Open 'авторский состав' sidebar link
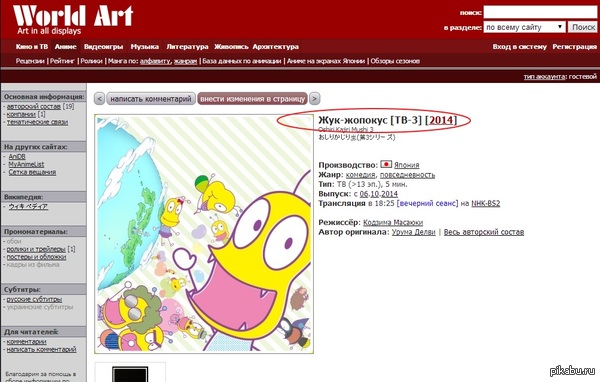 click(x=34, y=106)
